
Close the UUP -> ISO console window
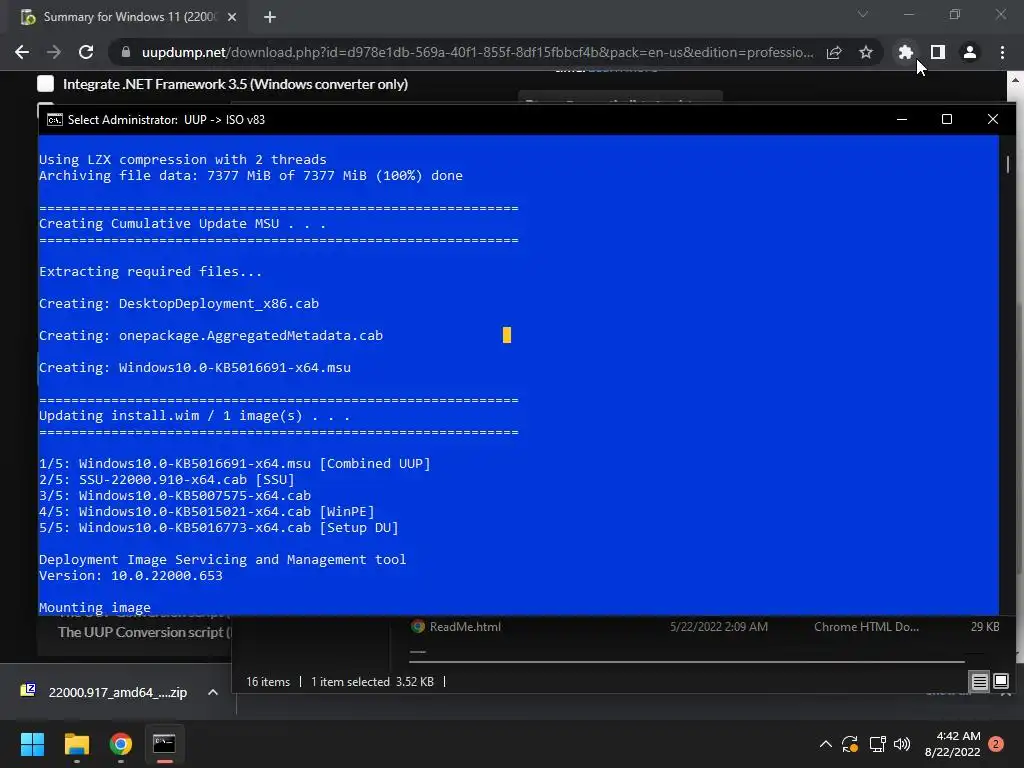(993, 120)
